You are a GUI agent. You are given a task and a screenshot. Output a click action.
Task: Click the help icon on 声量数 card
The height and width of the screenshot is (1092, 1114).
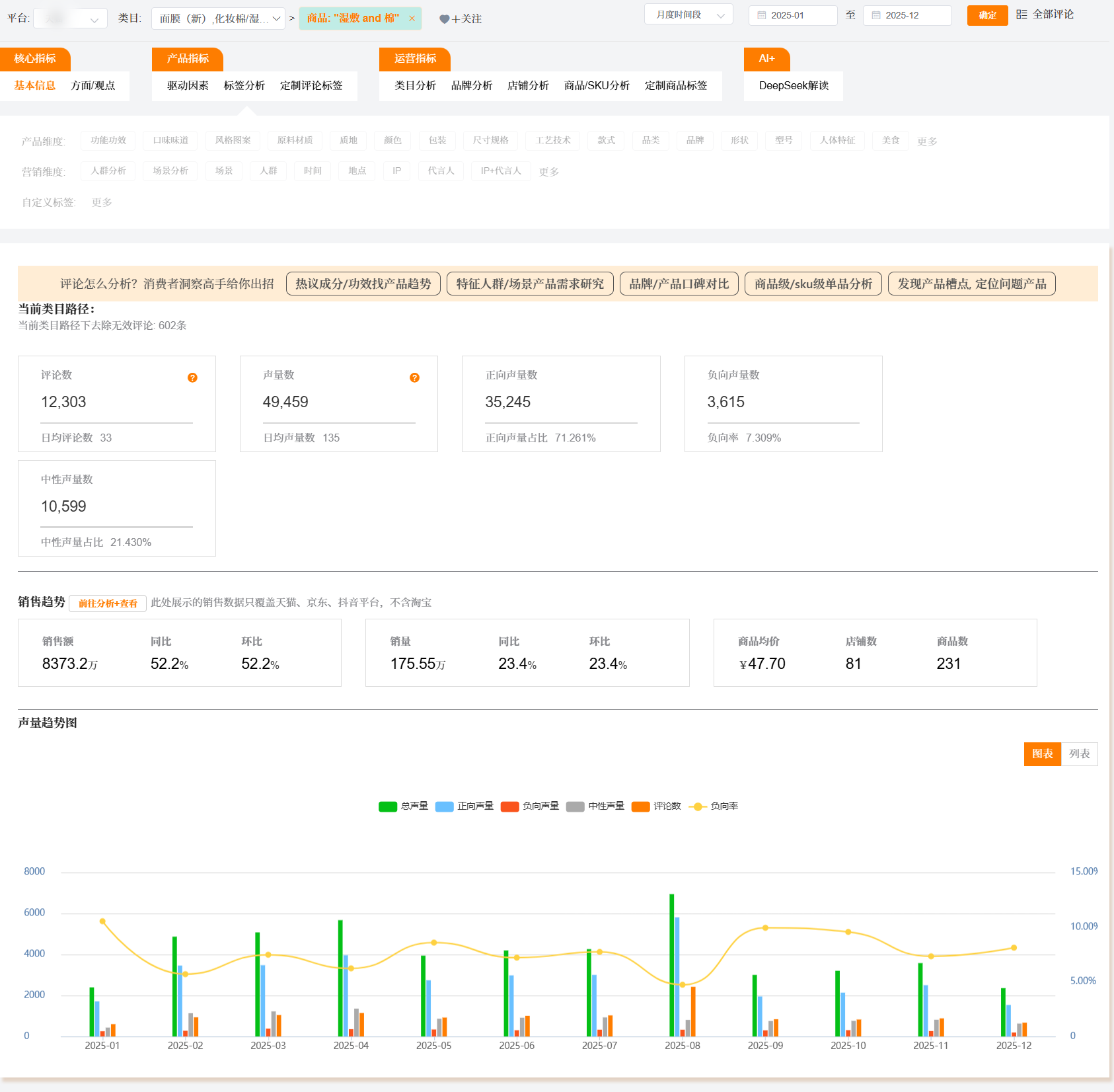414,377
